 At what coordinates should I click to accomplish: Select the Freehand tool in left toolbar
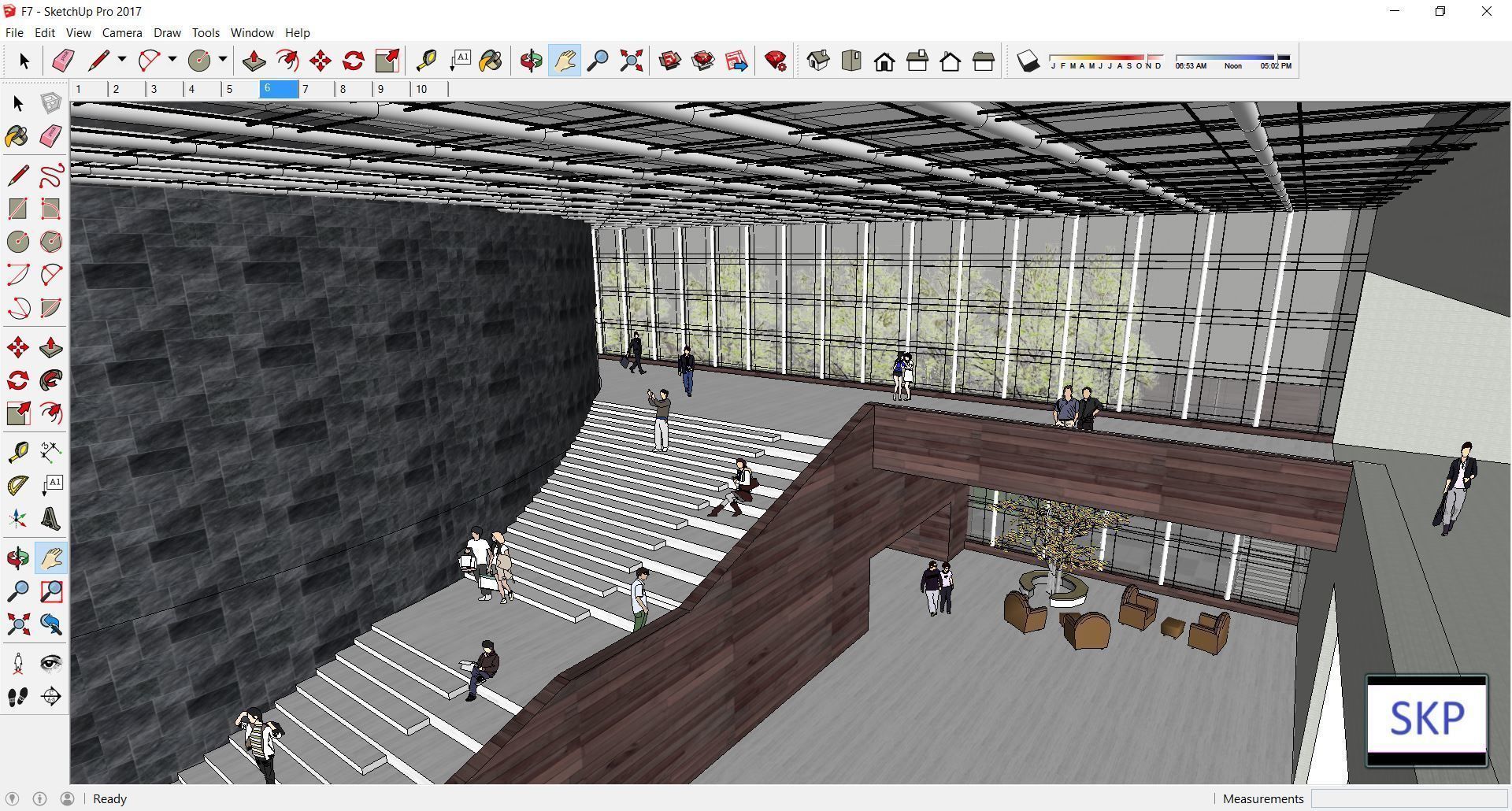pos(51,175)
